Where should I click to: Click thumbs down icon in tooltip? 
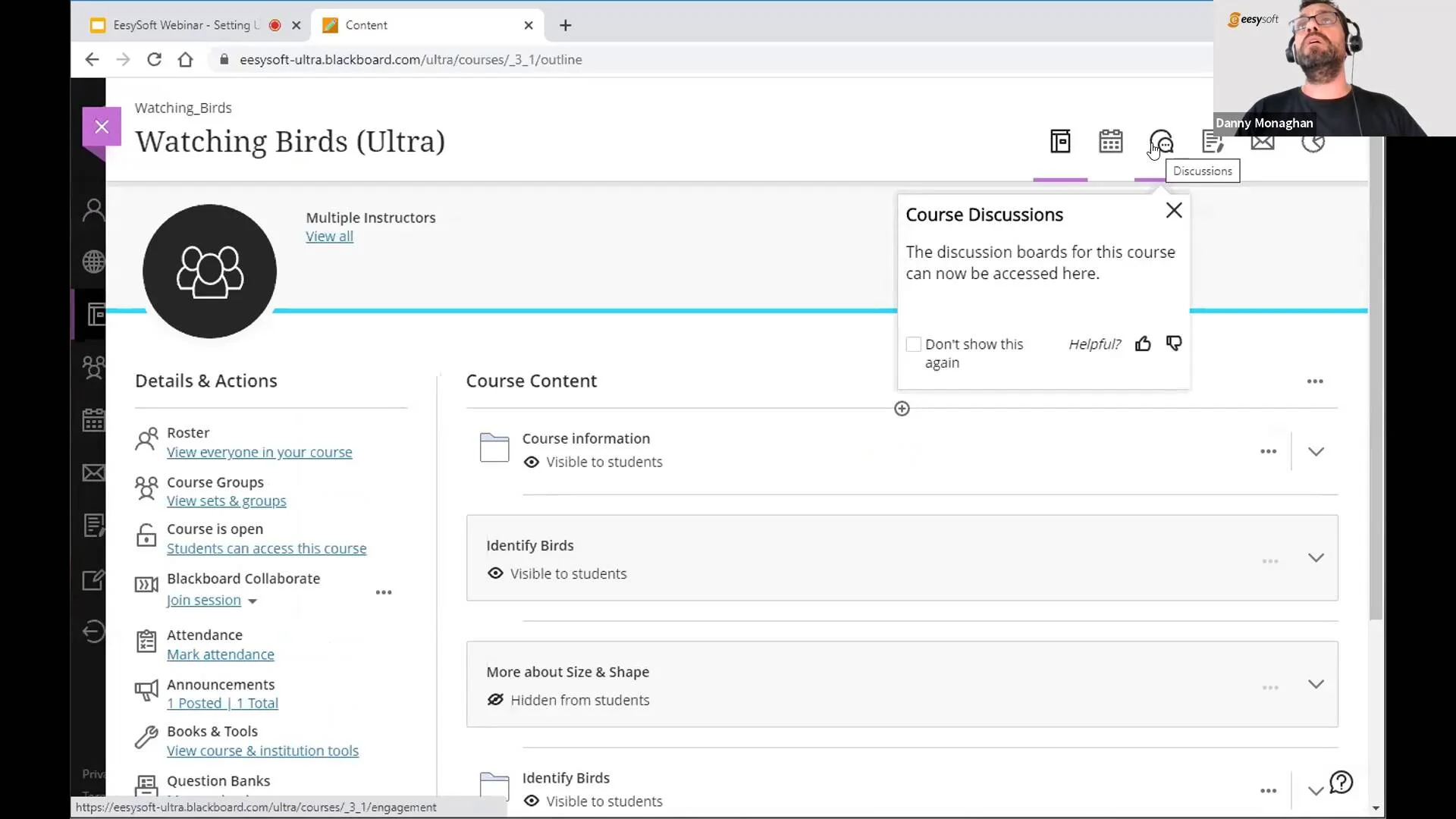pos(1174,344)
